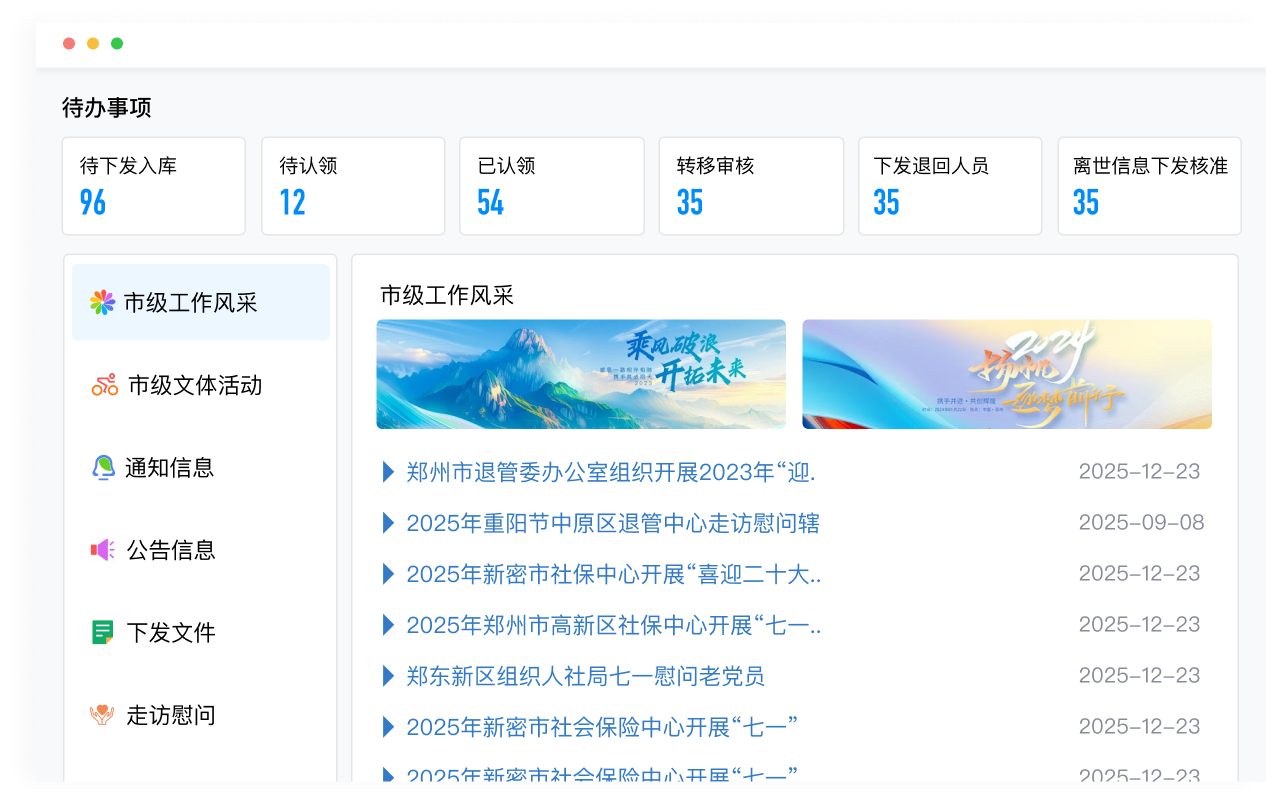The image size is (1275, 804).
Task: Click the red close window dot
Action: point(69,43)
